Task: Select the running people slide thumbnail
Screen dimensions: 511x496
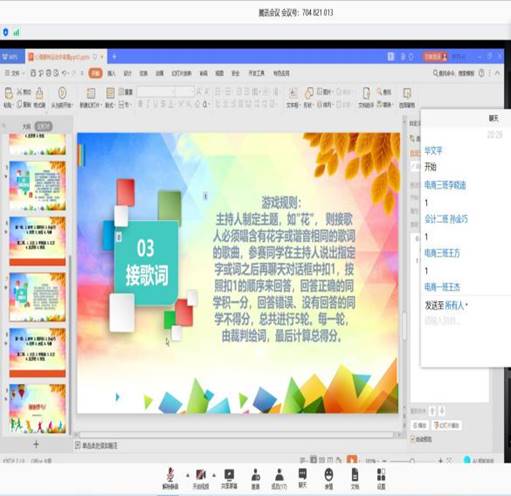Action: click(37, 408)
